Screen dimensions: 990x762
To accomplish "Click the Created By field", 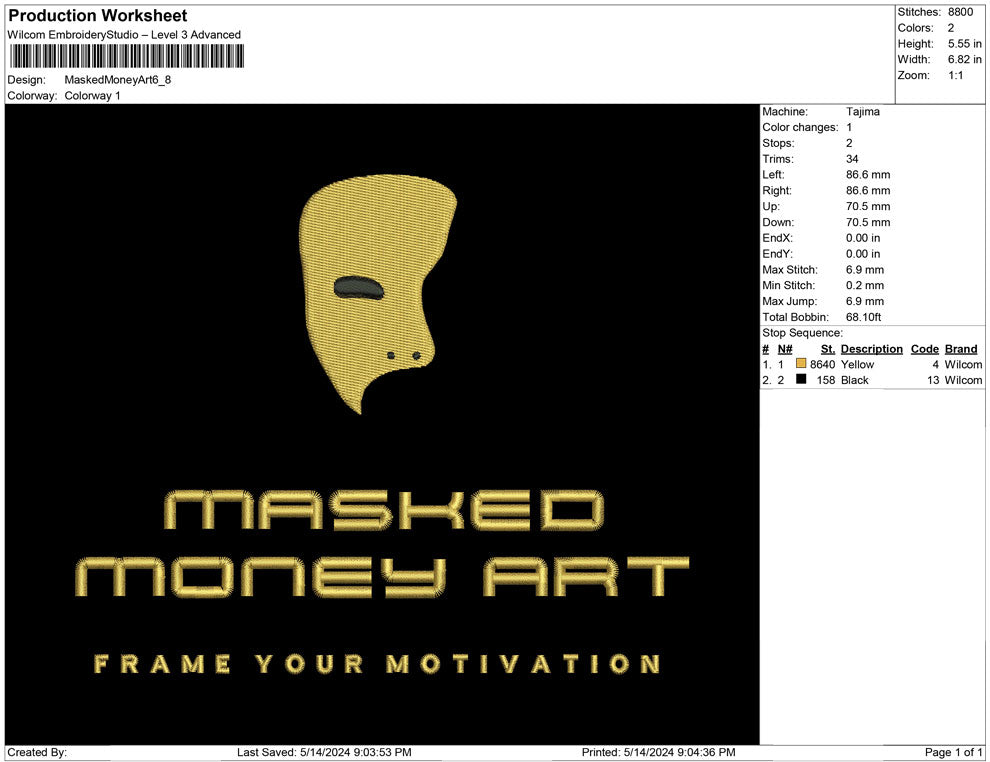I will [x=37, y=752].
